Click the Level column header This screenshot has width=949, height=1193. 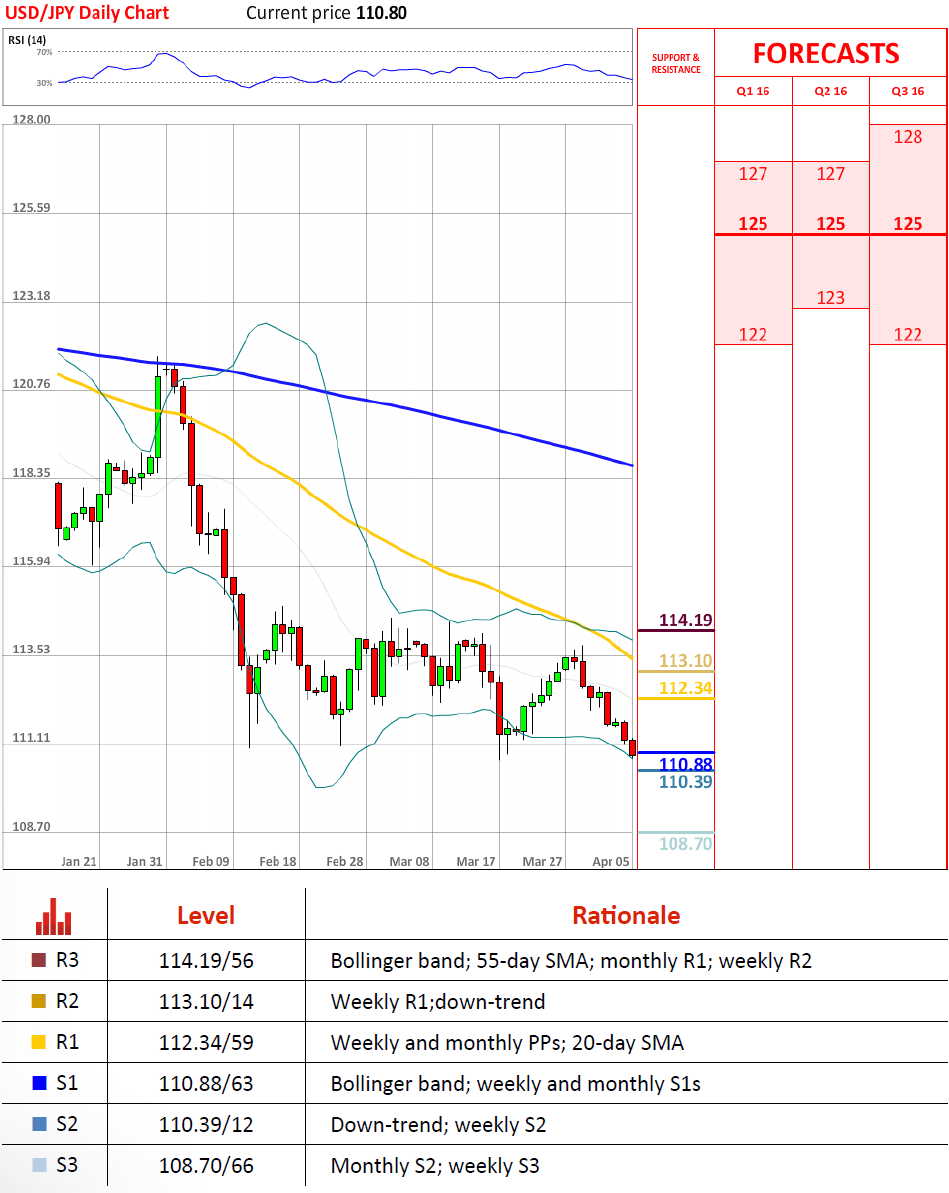point(206,915)
